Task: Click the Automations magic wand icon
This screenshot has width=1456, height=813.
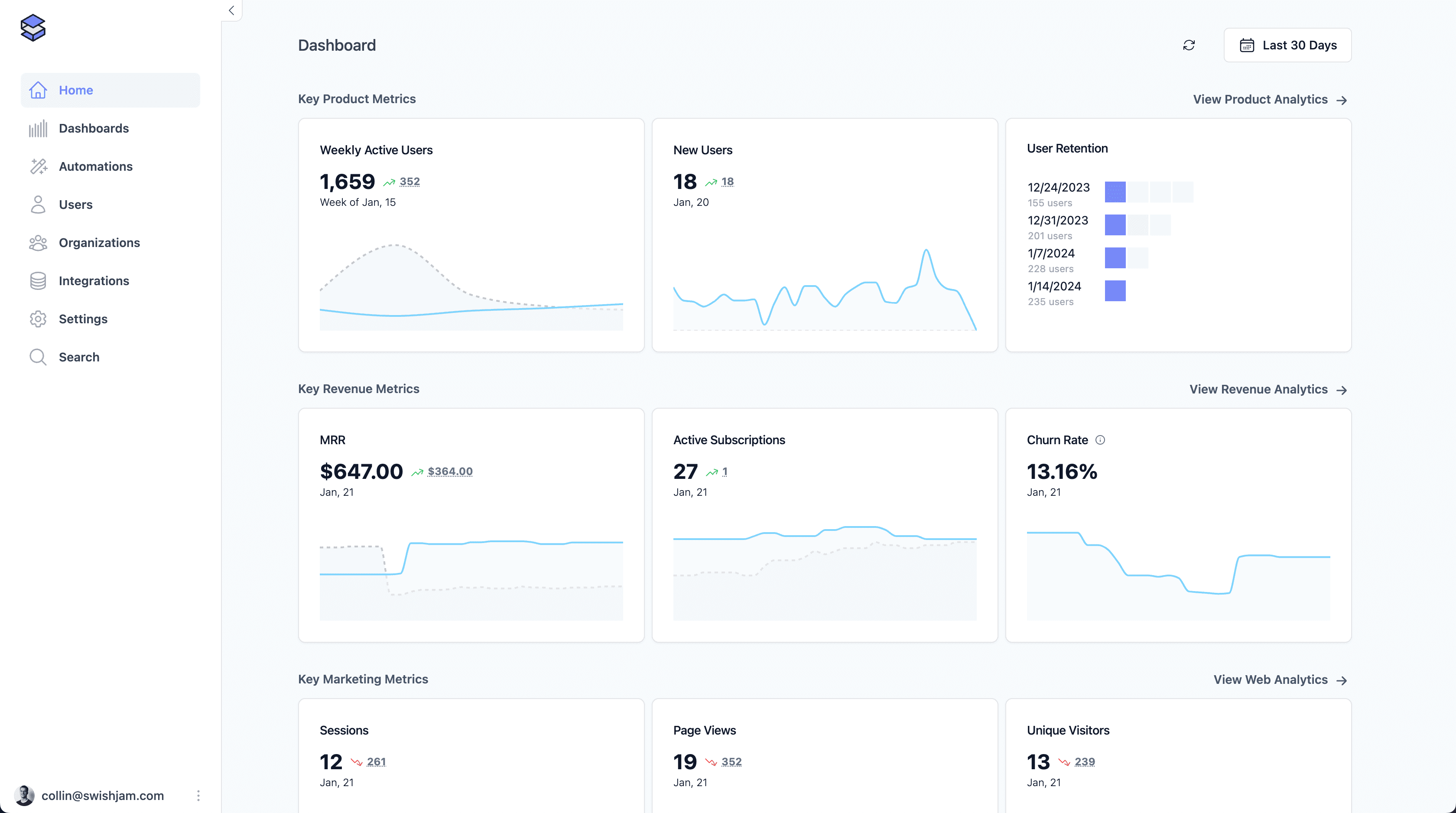Action: [38, 166]
